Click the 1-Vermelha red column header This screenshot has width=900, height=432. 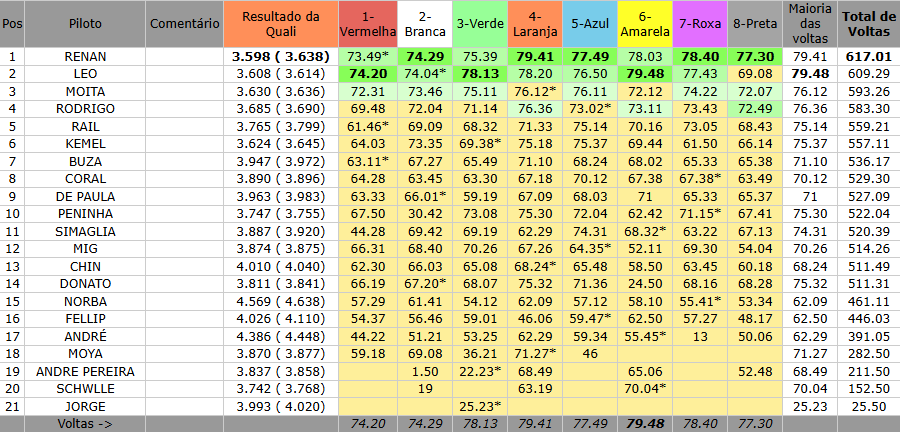click(x=368, y=24)
